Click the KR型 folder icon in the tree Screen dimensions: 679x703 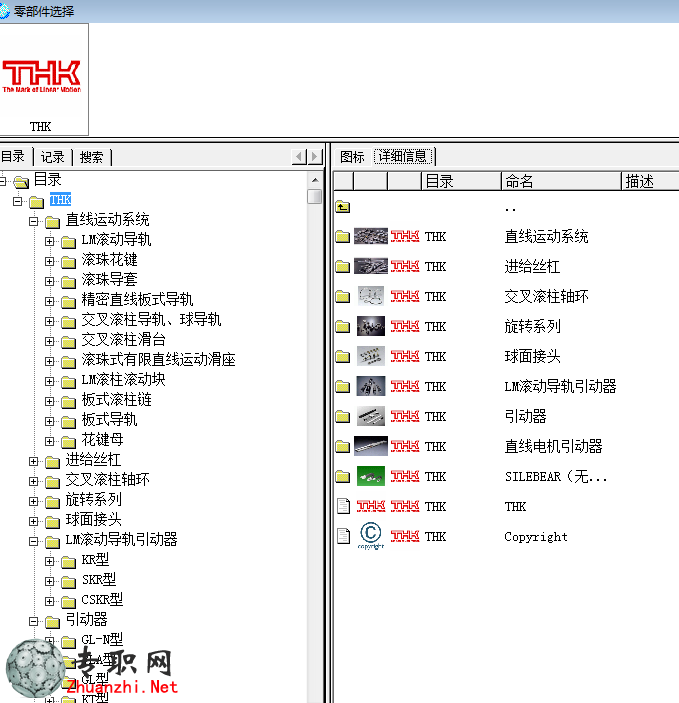(x=68, y=561)
